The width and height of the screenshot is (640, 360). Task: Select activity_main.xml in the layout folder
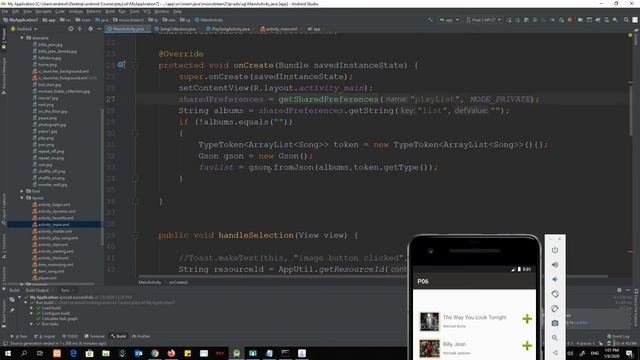point(54,224)
